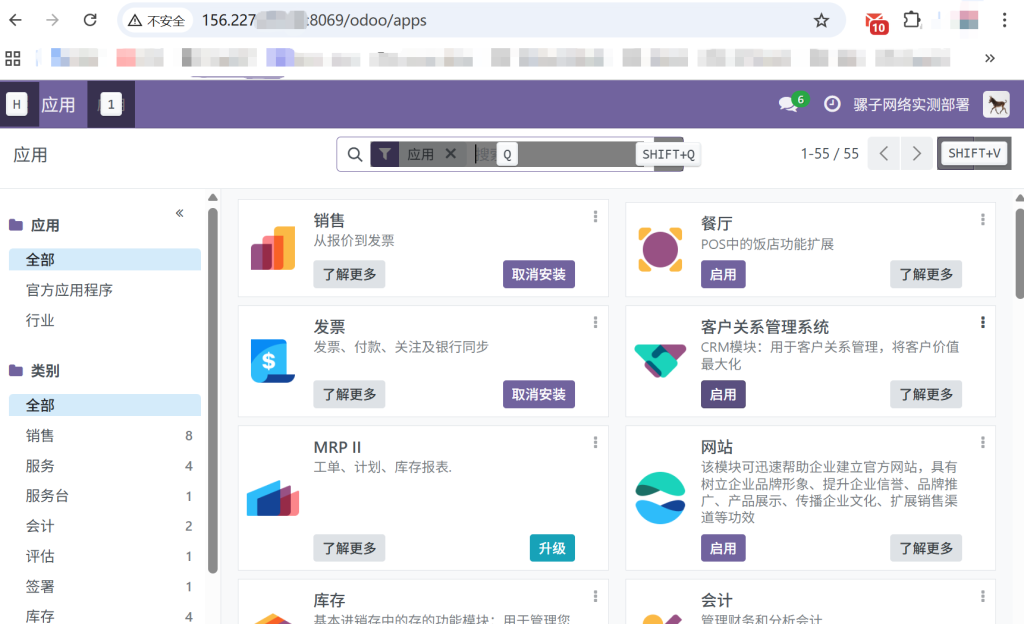Click 启用 button for 餐厅

(723, 274)
